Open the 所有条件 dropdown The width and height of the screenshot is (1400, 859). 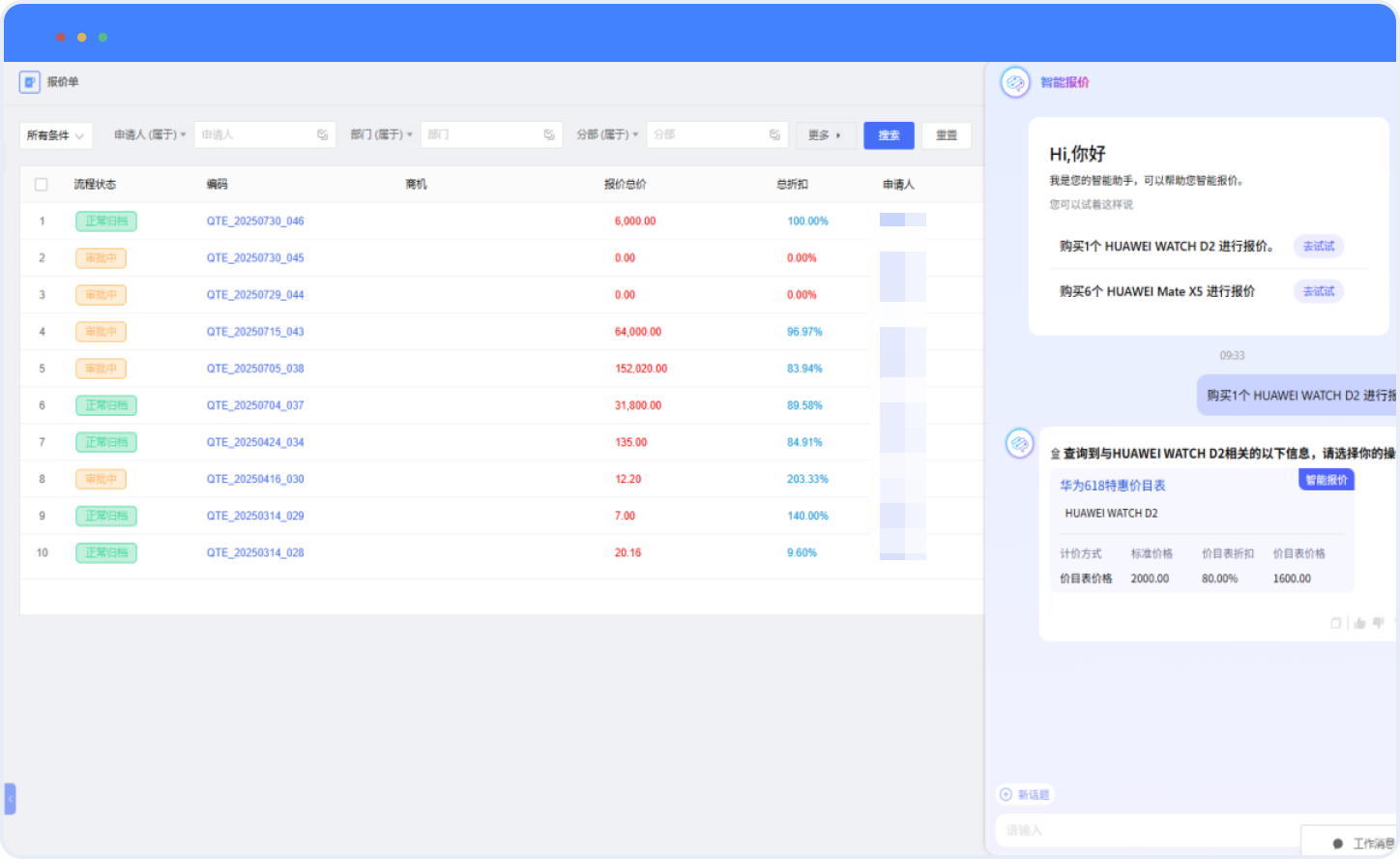(x=56, y=135)
